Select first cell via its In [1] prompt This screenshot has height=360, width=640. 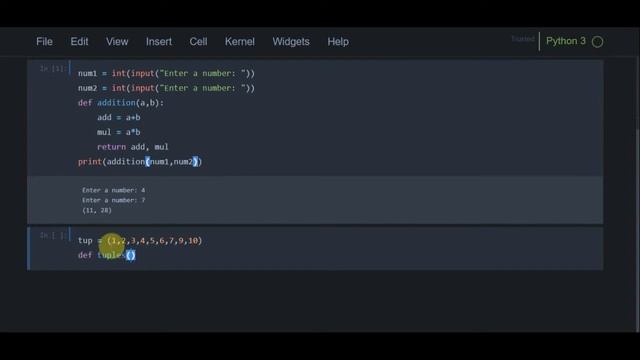click(53, 69)
